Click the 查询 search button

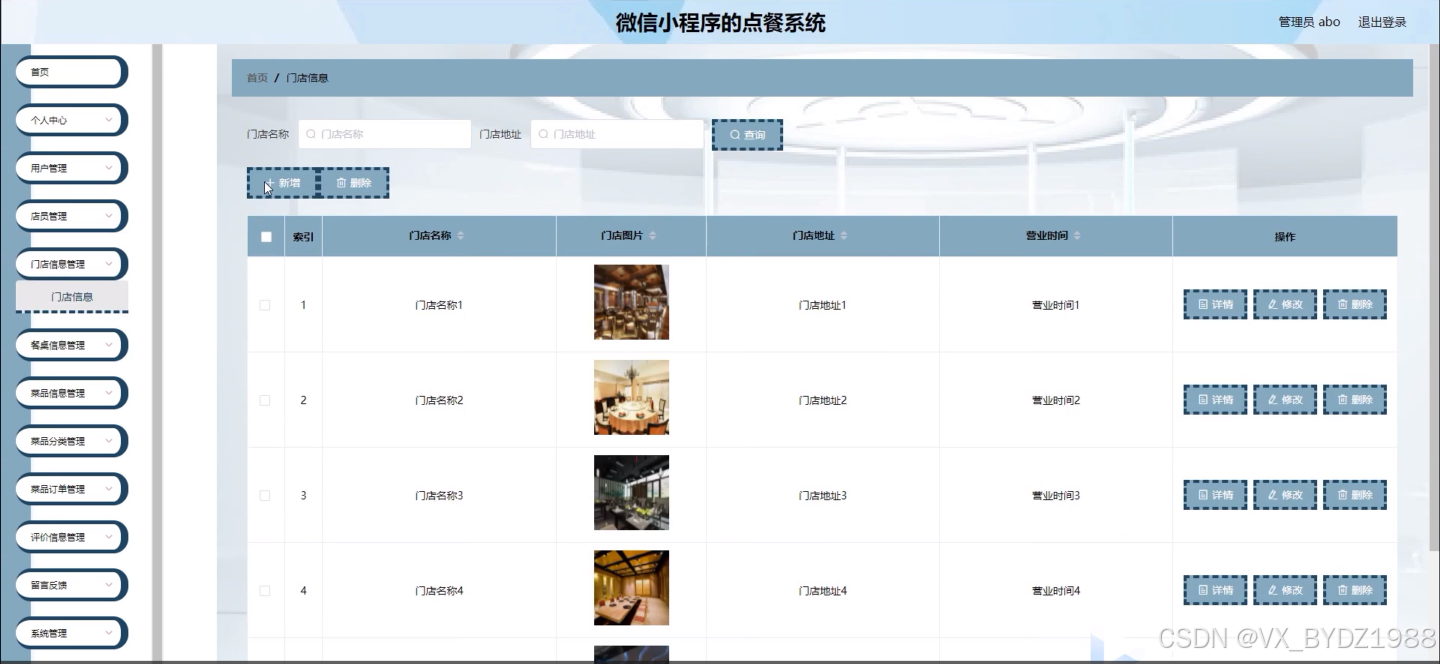[747, 135]
